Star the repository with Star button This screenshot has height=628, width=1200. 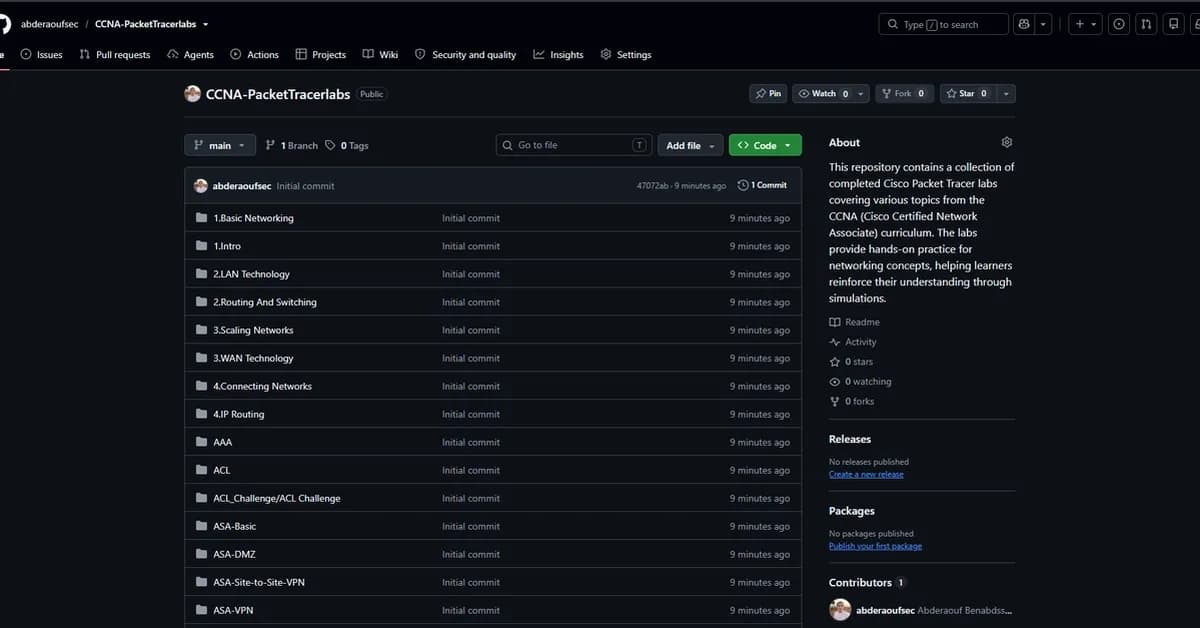pyautogui.click(x=967, y=94)
